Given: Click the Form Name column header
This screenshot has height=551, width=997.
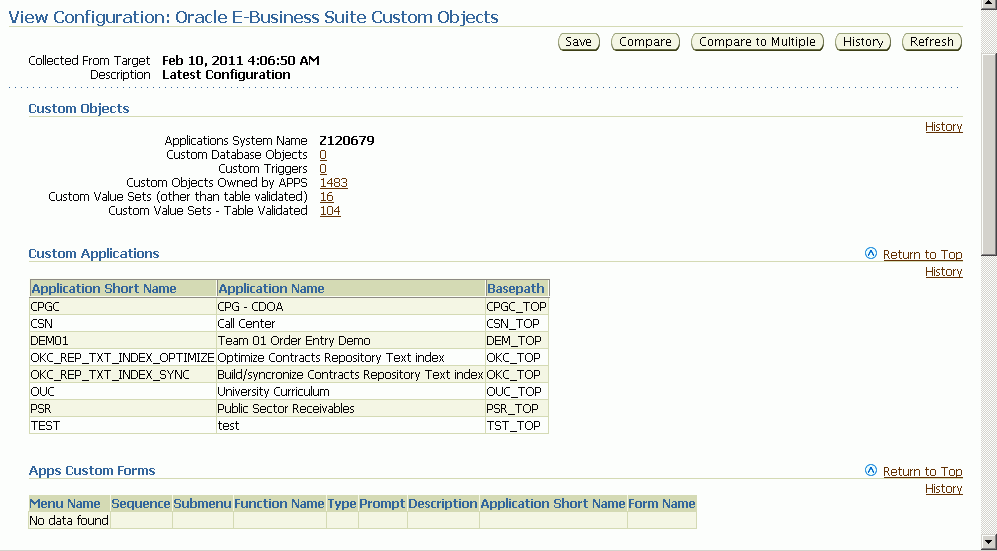Looking at the screenshot, I should click(661, 503).
